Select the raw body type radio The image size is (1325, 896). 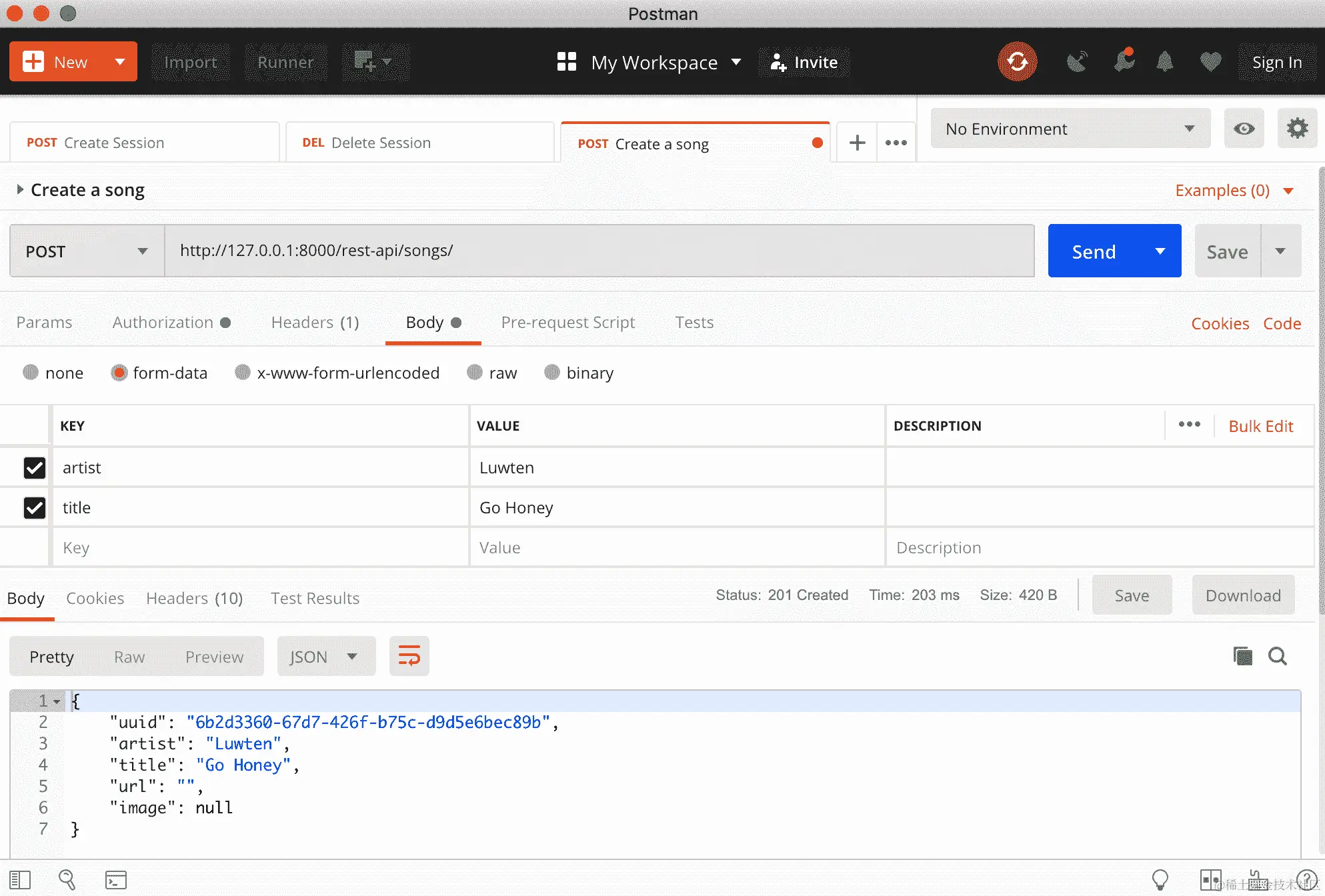(x=475, y=373)
